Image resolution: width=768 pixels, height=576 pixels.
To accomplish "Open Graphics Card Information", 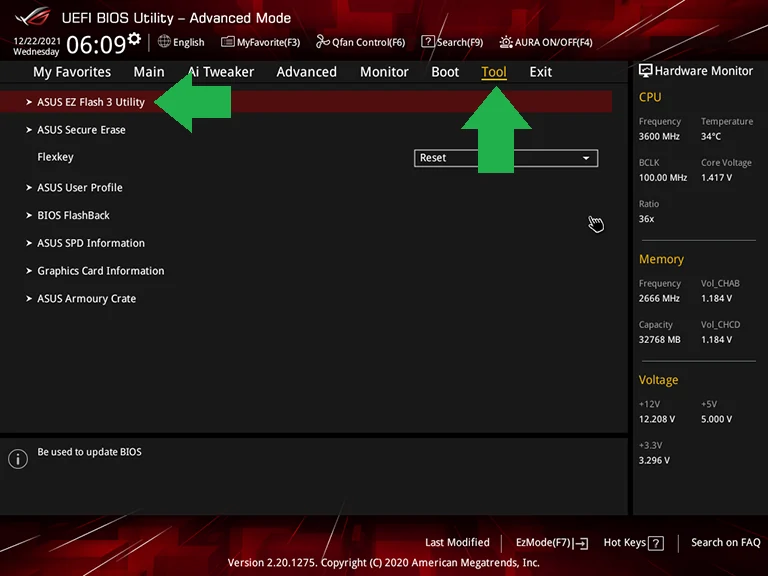I will click(100, 271).
